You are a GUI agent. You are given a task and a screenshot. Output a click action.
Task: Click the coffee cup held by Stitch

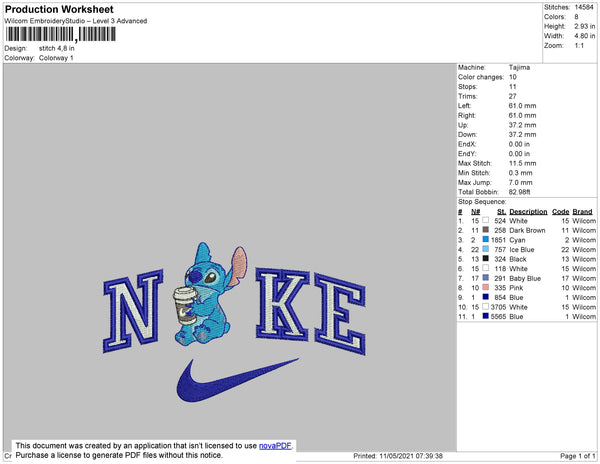click(185, 306)
